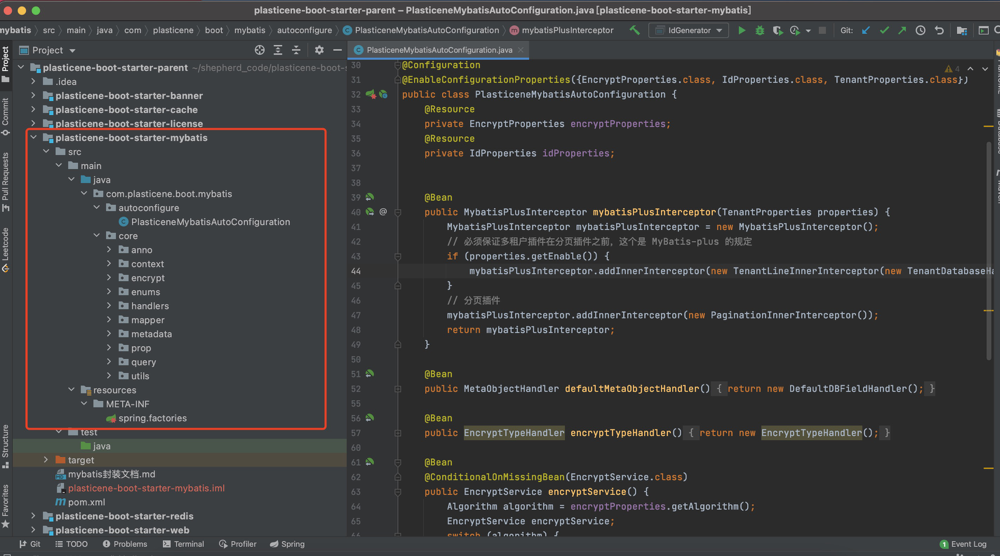Open the TODO tool window
The height and width of the screenshot is (556, 1000).
(71, 544)
